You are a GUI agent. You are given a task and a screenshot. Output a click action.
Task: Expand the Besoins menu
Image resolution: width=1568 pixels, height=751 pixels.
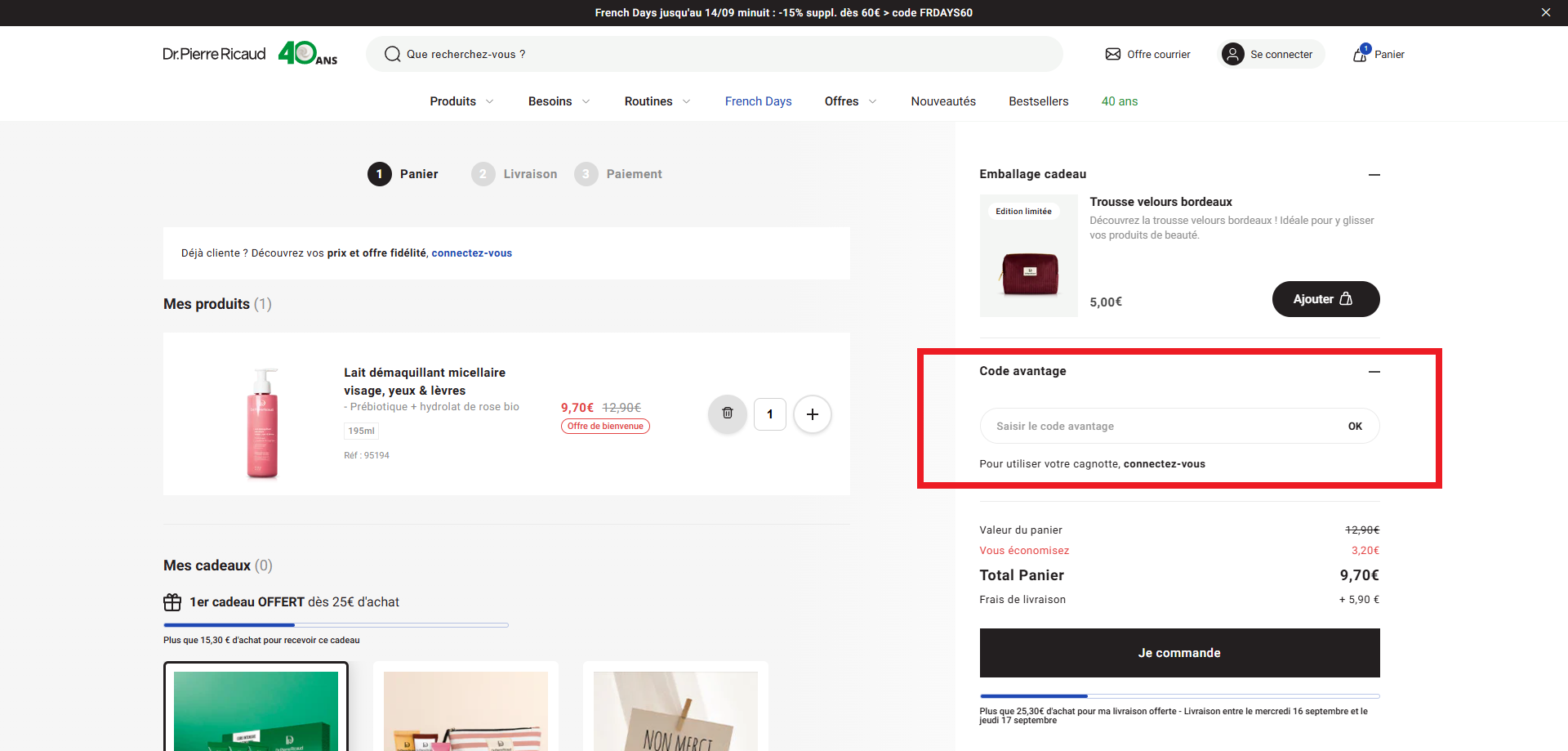[x=559, y=101]
